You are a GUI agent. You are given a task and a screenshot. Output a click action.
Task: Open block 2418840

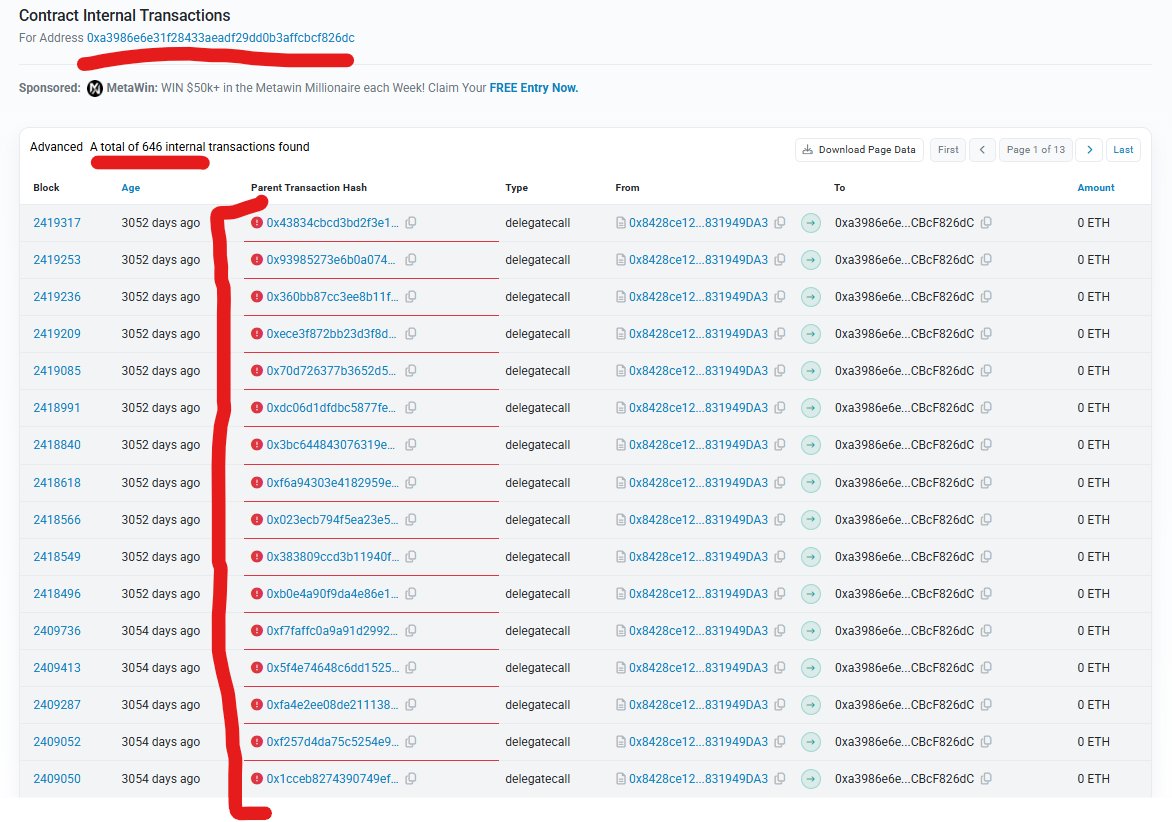(x=57, y=445)
